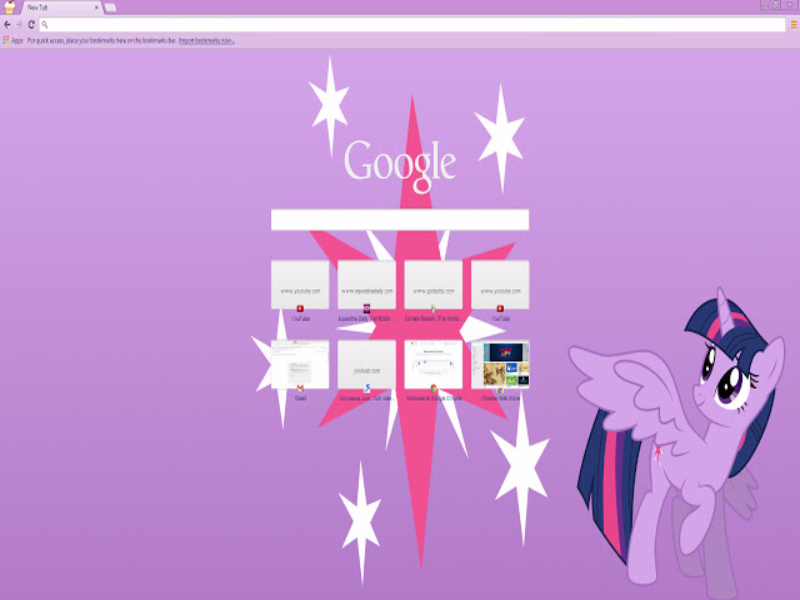Click the Equestria Daily favicon
This screenshot has width=800, height=600.
[366, 309]
